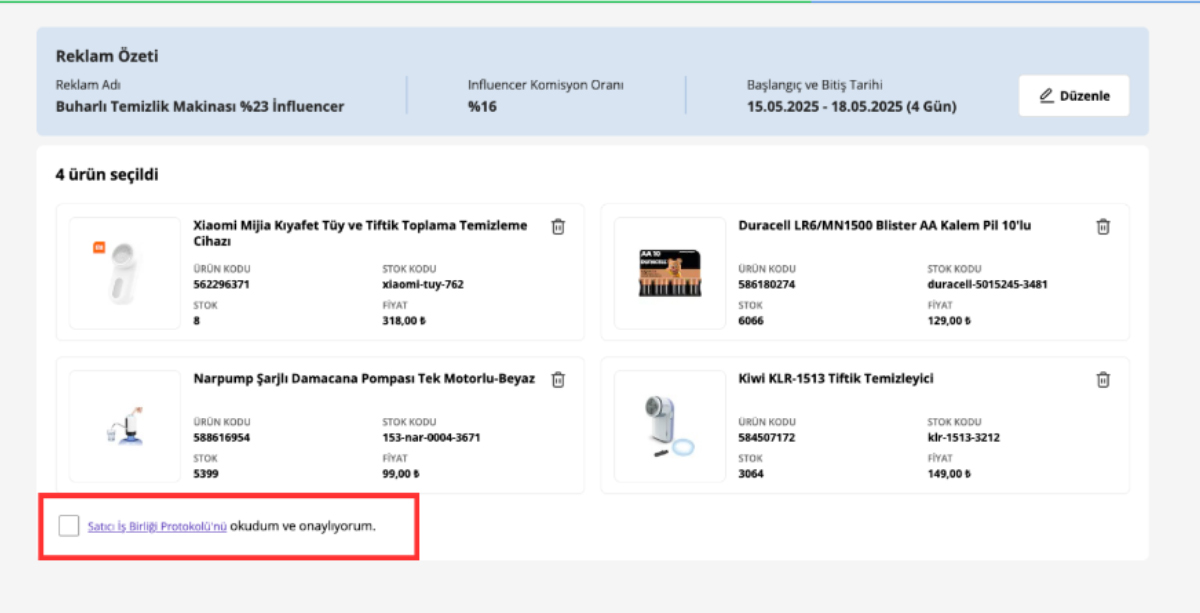
Task: Remove the Duracell AA Kalem Pil product
Action: coord(1103,227)
